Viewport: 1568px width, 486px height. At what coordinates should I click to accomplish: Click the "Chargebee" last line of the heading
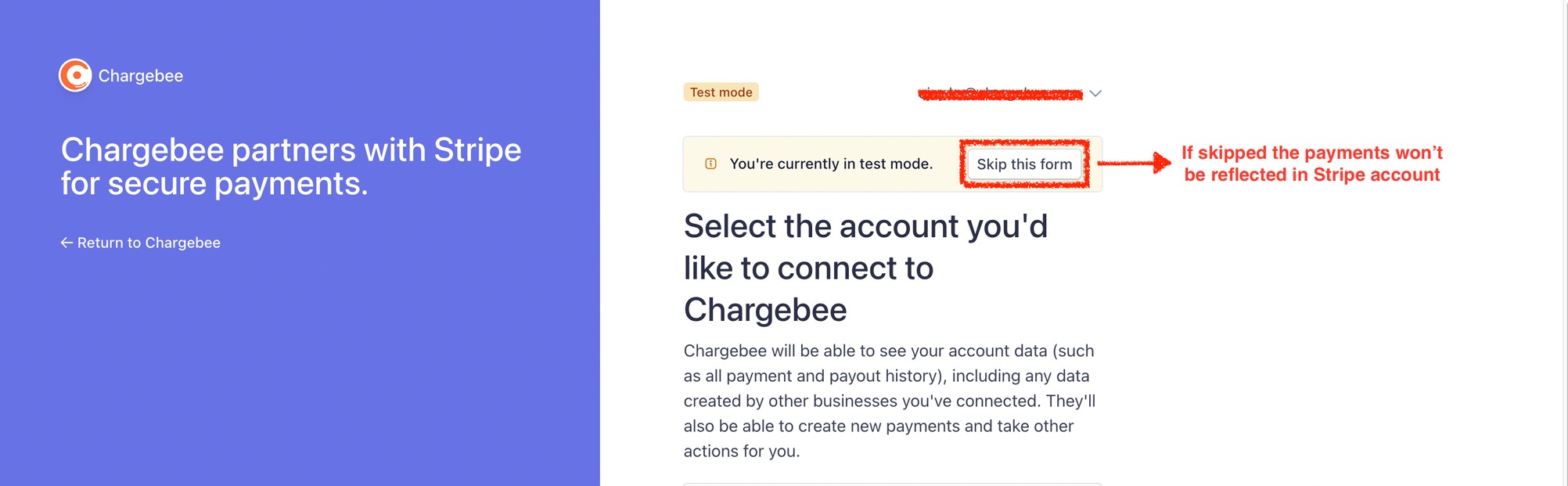point(765,310)
